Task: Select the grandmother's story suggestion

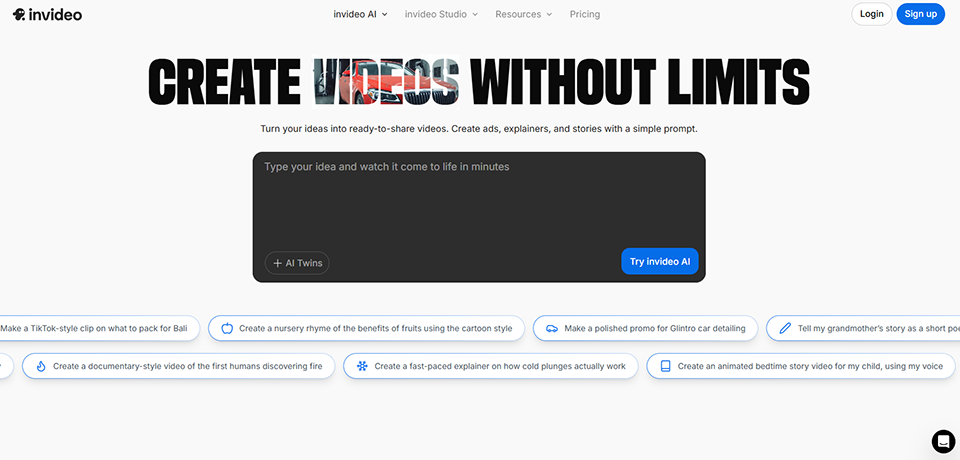Action: [863, 328]
